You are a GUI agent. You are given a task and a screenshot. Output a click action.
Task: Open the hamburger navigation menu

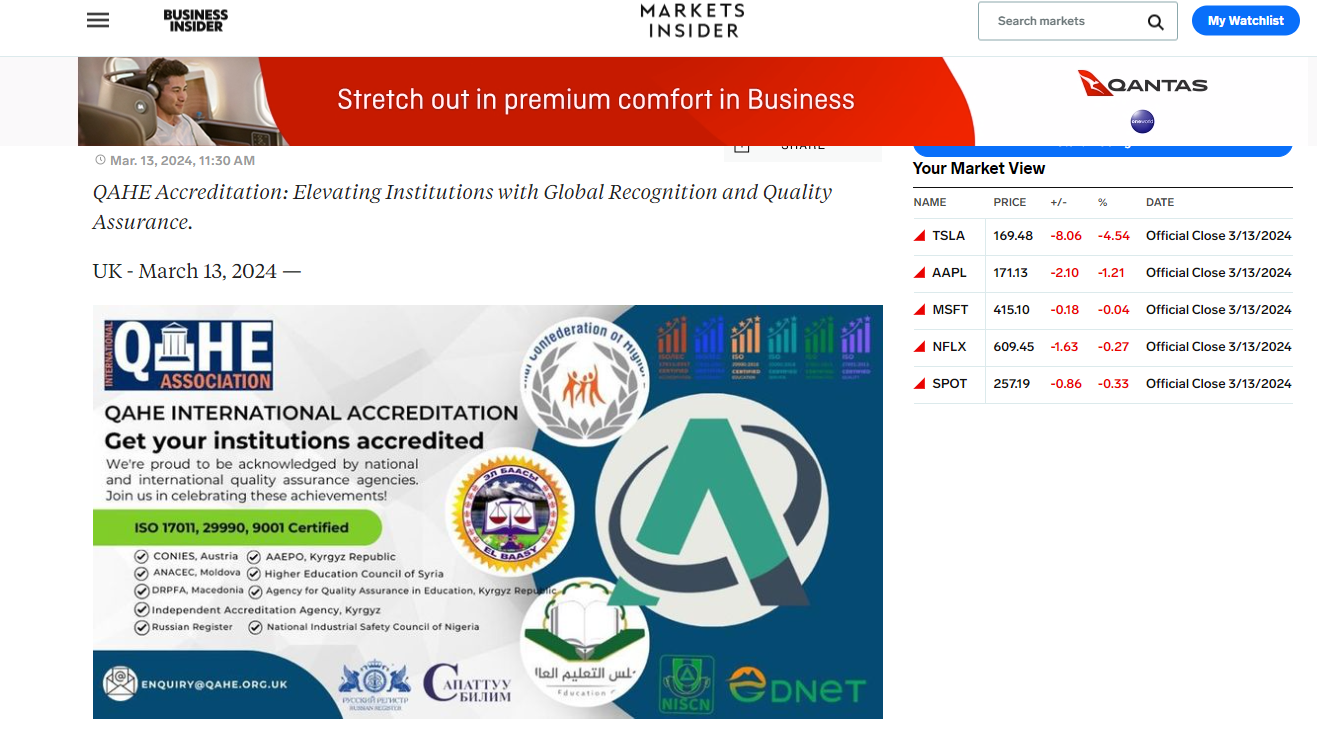point(98,20)
